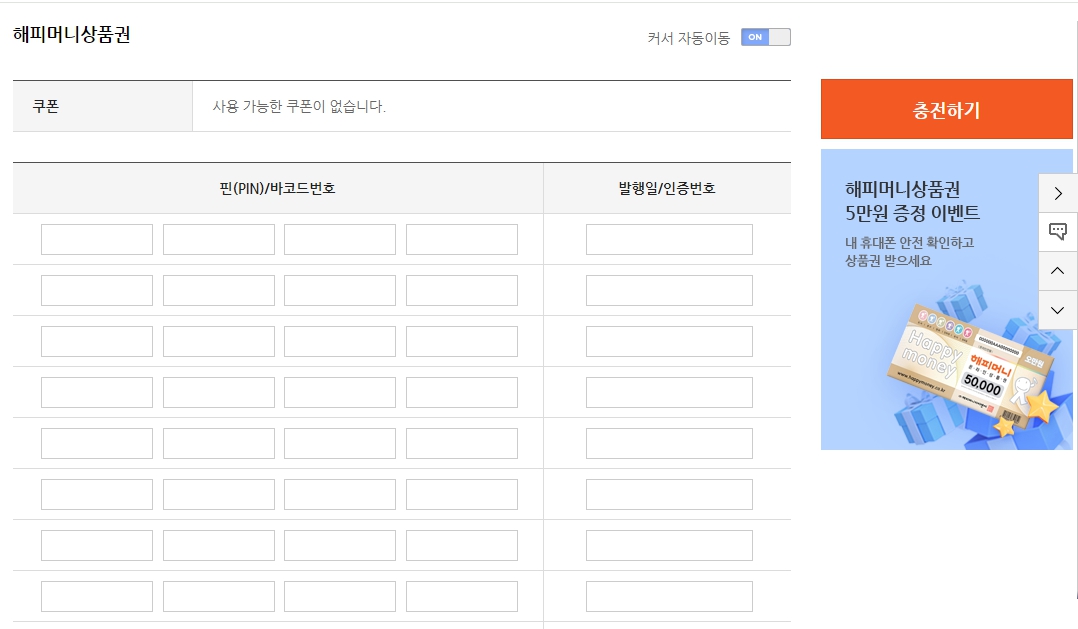Focus first PIN box in row one
This screenshot has height=629, width=1078.
click(x=97, y=239)
